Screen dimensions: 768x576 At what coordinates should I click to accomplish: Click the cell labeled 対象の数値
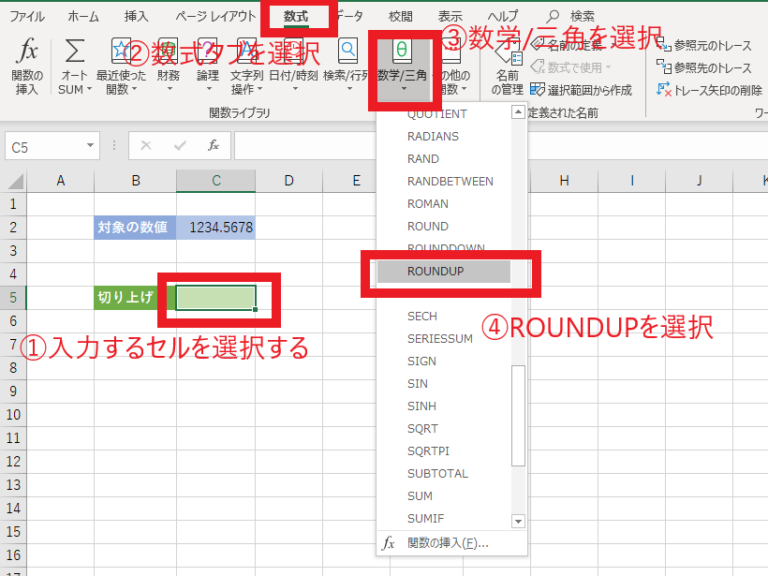point(135,227)
